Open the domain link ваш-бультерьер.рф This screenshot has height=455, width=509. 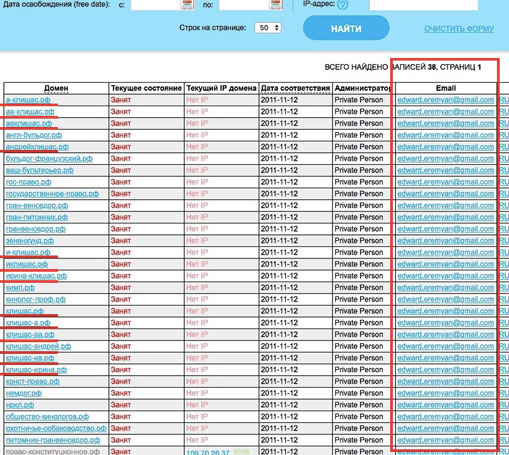[40, 170]
